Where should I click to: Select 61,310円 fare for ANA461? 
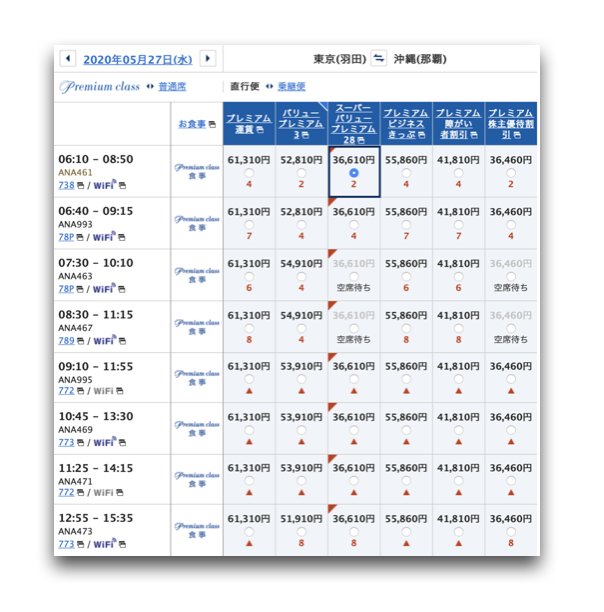[x=249, y=173]
